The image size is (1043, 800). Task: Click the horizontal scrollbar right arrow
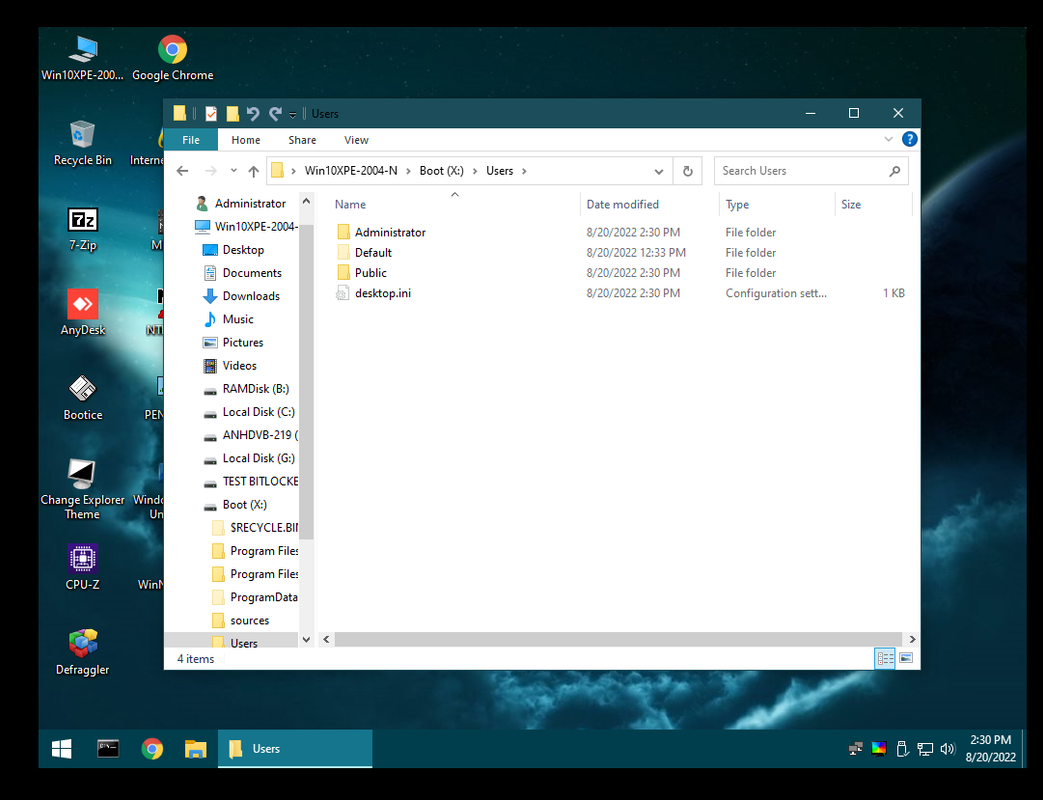click(912, 639)
